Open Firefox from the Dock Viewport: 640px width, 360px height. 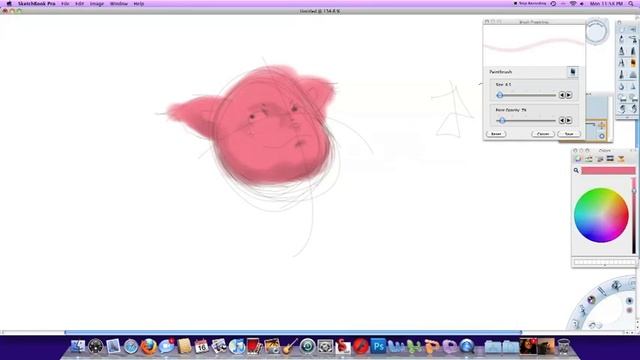click(x=149, y=347)
